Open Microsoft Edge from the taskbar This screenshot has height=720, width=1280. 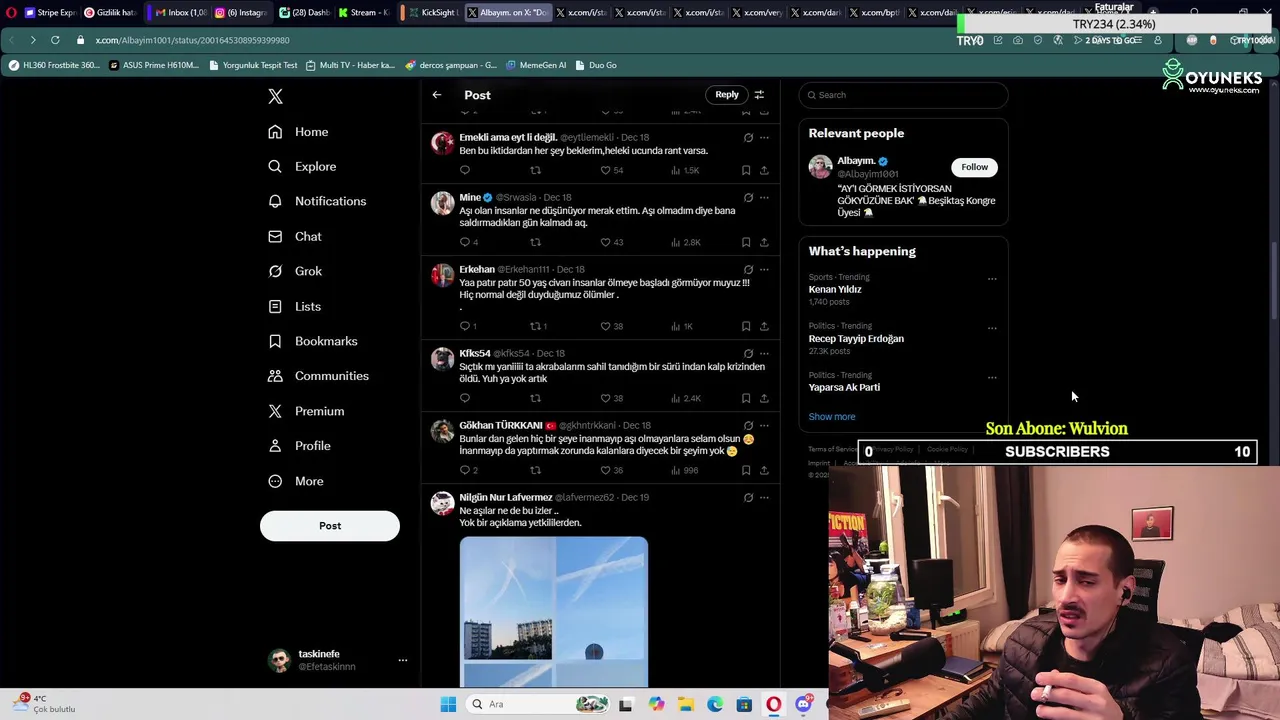pos(714,704)
